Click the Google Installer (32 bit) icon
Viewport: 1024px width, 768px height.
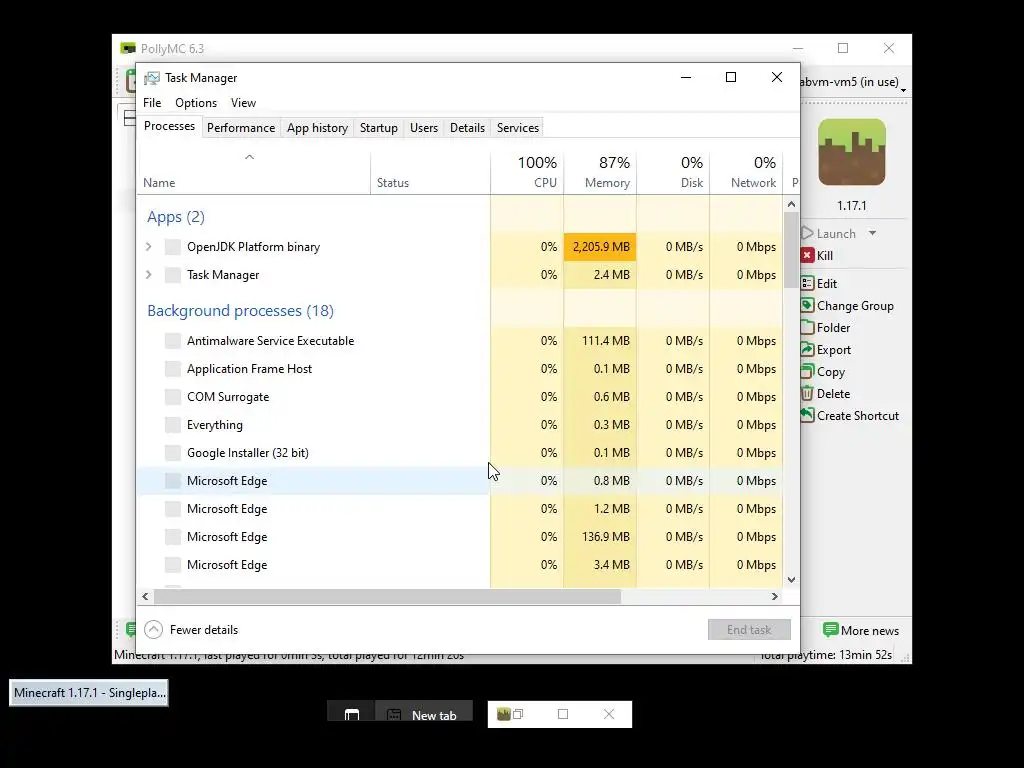click(x=172, y=453)
